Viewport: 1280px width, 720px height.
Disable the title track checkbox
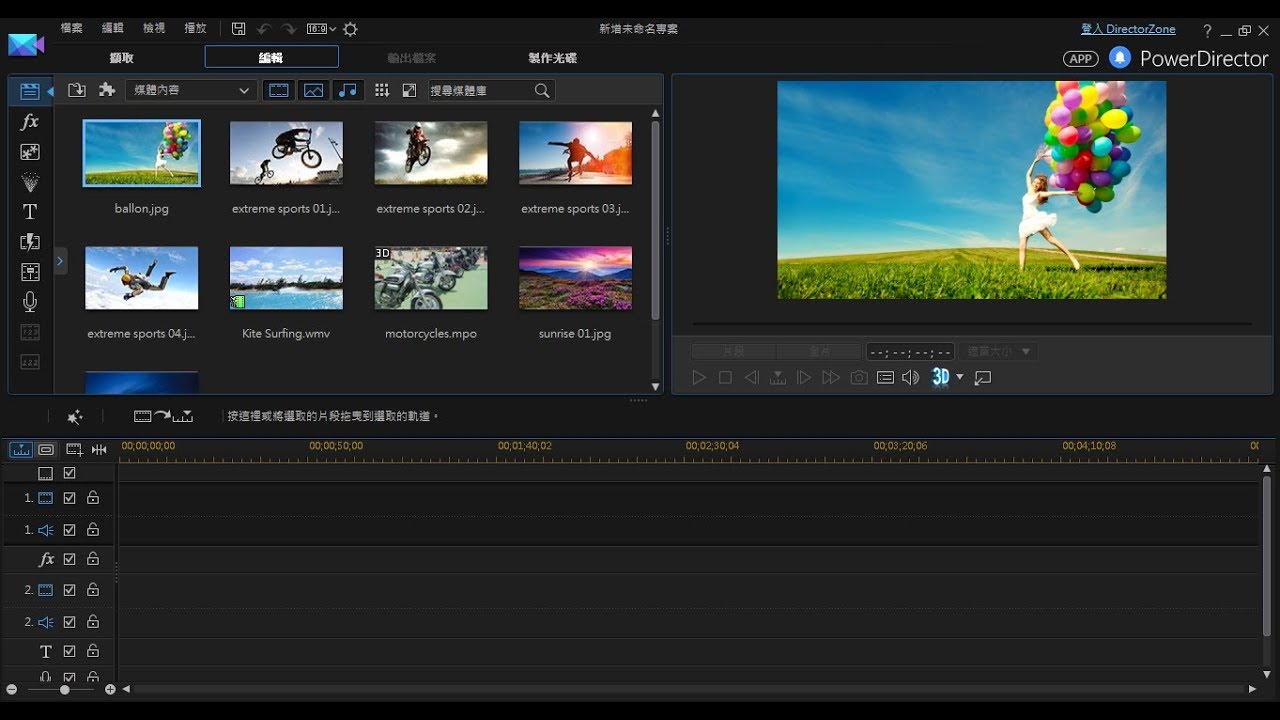[70, 652]
